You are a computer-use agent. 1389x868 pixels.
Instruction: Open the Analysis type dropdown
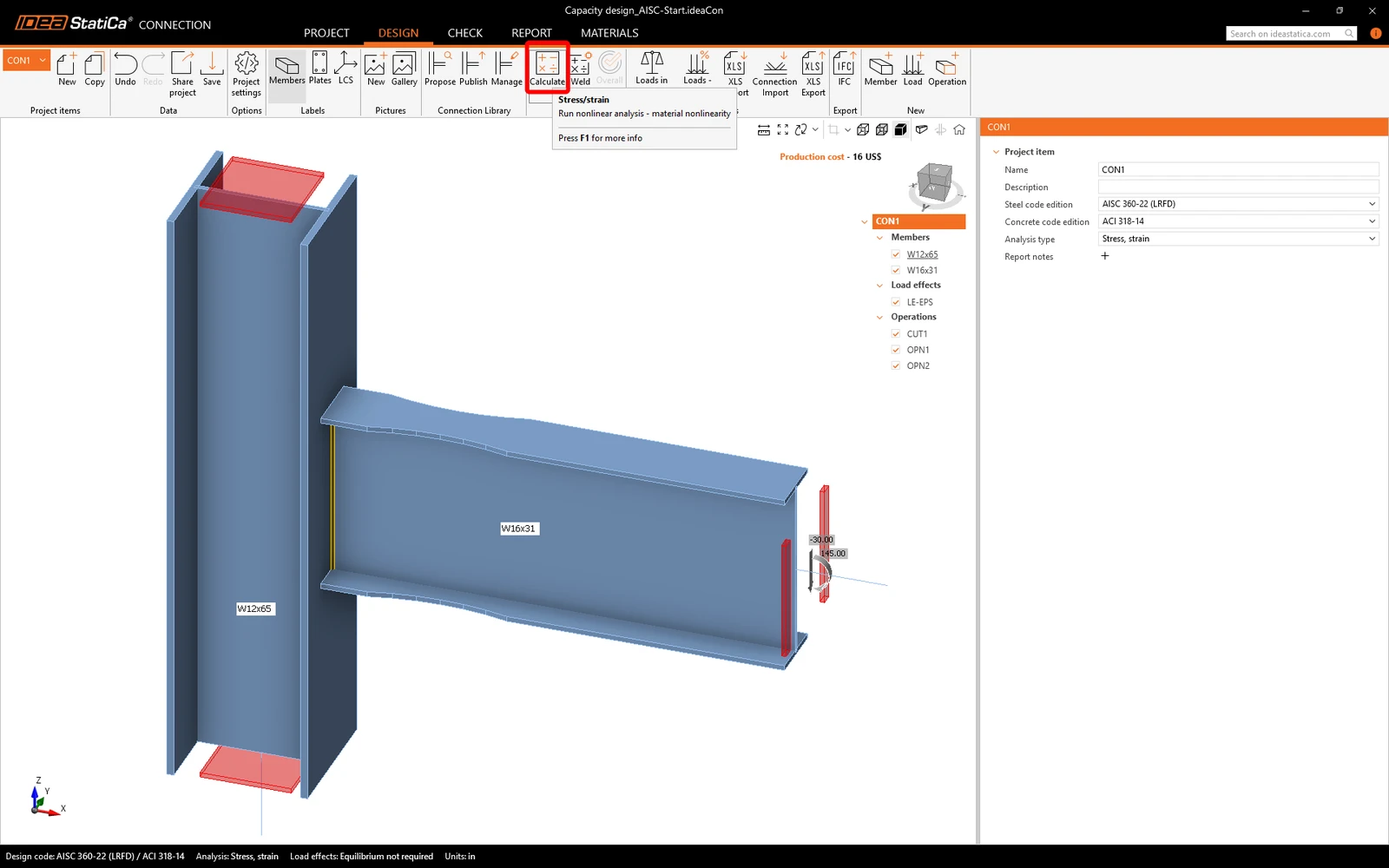(x=1238, y=239)
